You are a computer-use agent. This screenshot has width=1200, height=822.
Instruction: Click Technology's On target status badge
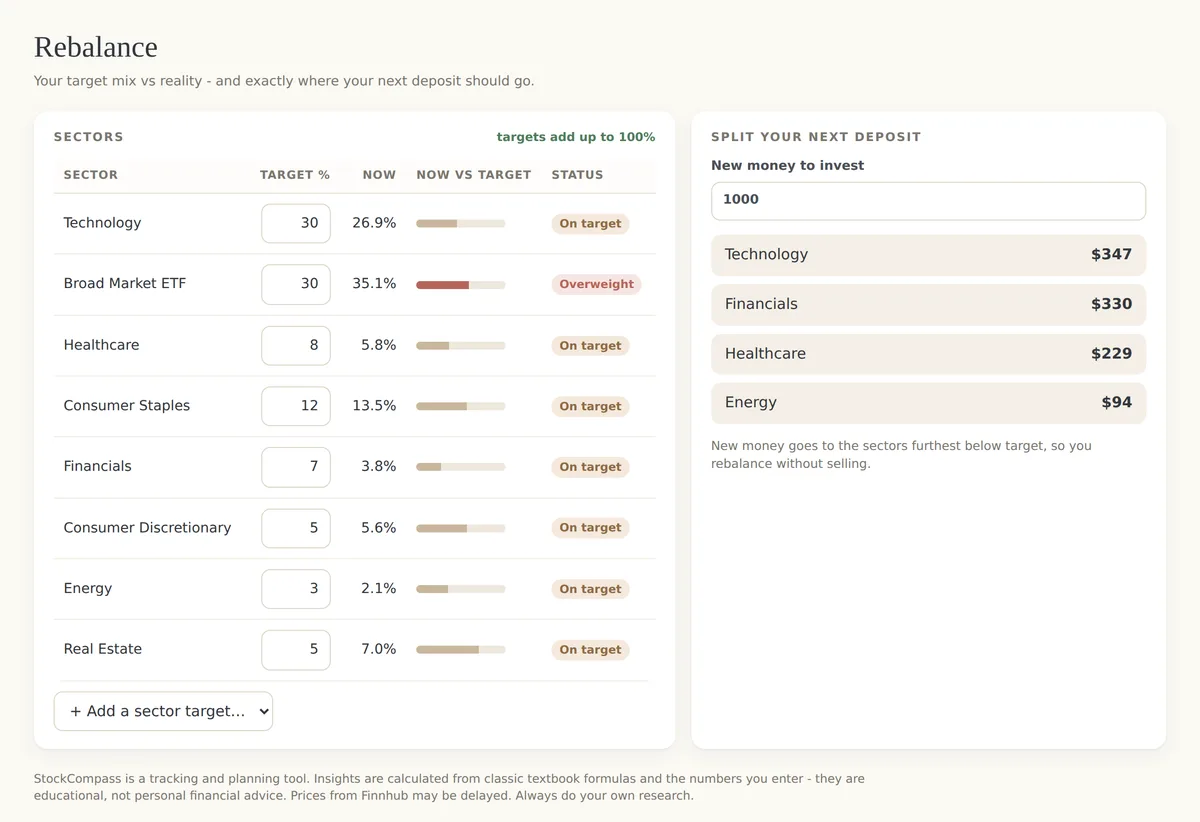click(x=590, y=223)
